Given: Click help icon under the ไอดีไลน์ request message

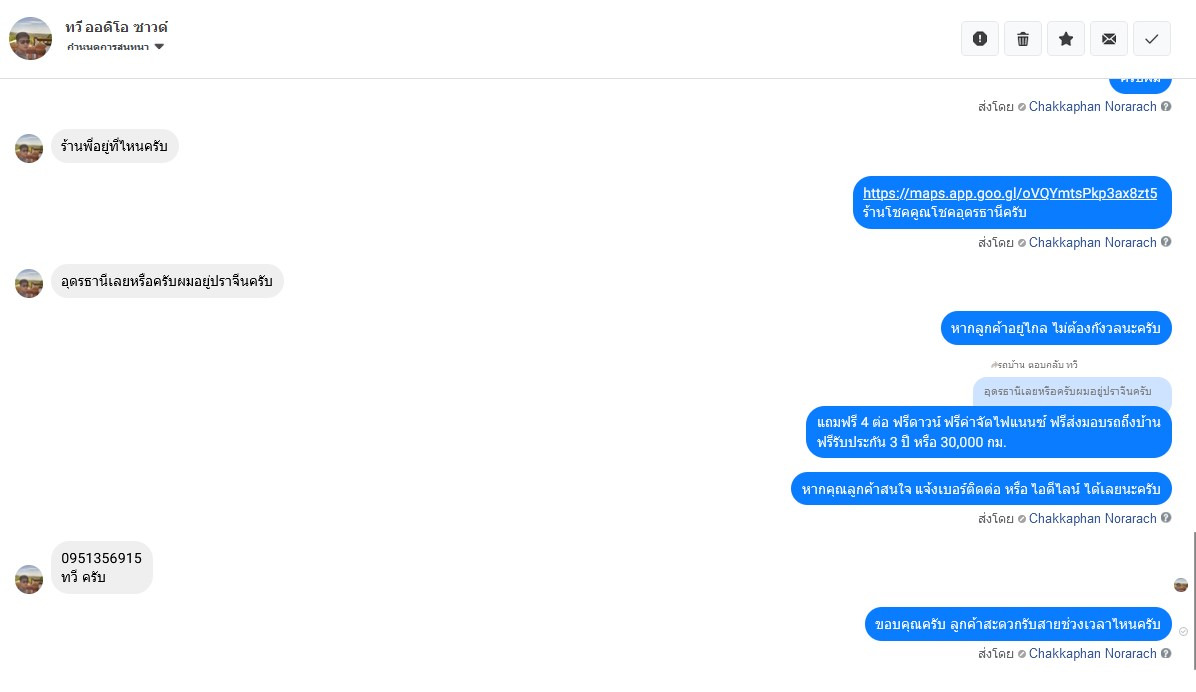Looking at the screenshot, I should [1166, 519].
